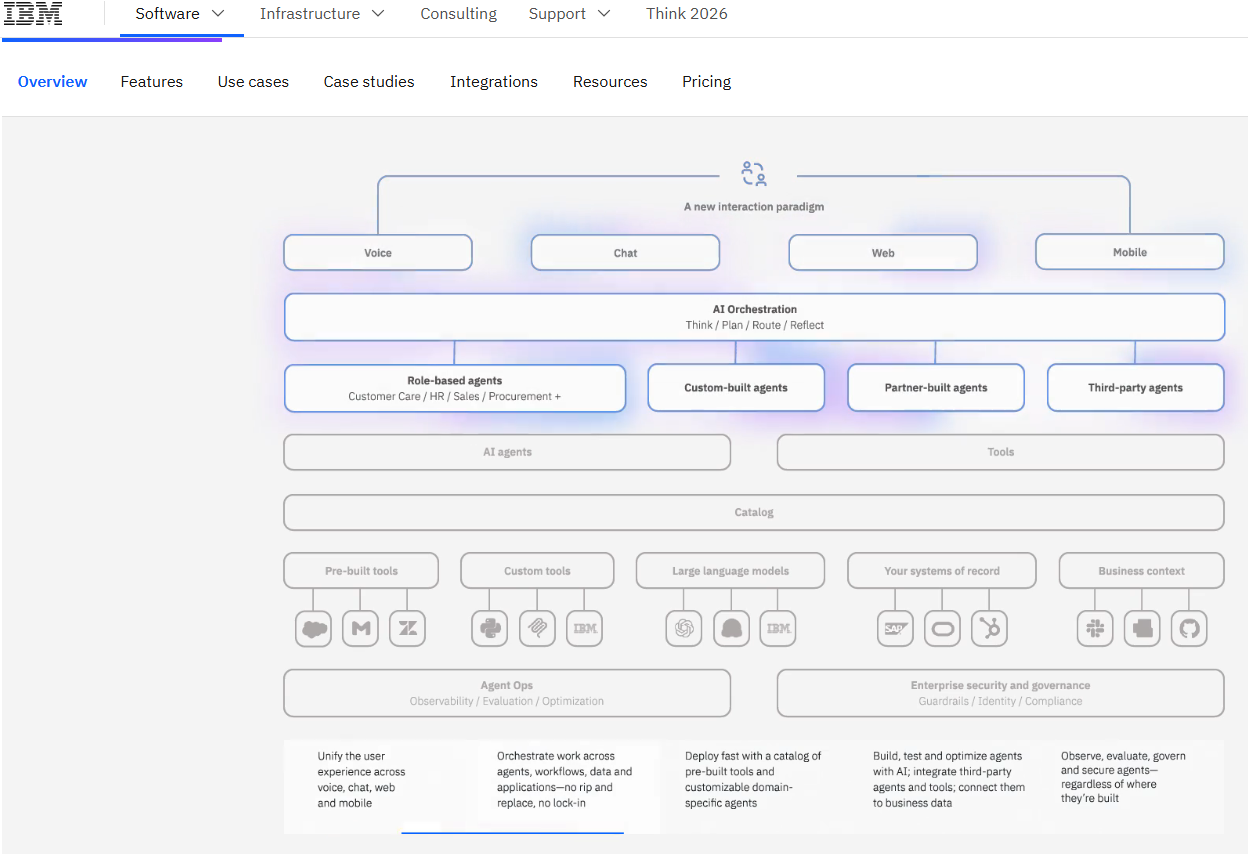Open the Think 2026 link
Image resolution: width=1248 pixels, height=854 pixels.
point(687,14)
